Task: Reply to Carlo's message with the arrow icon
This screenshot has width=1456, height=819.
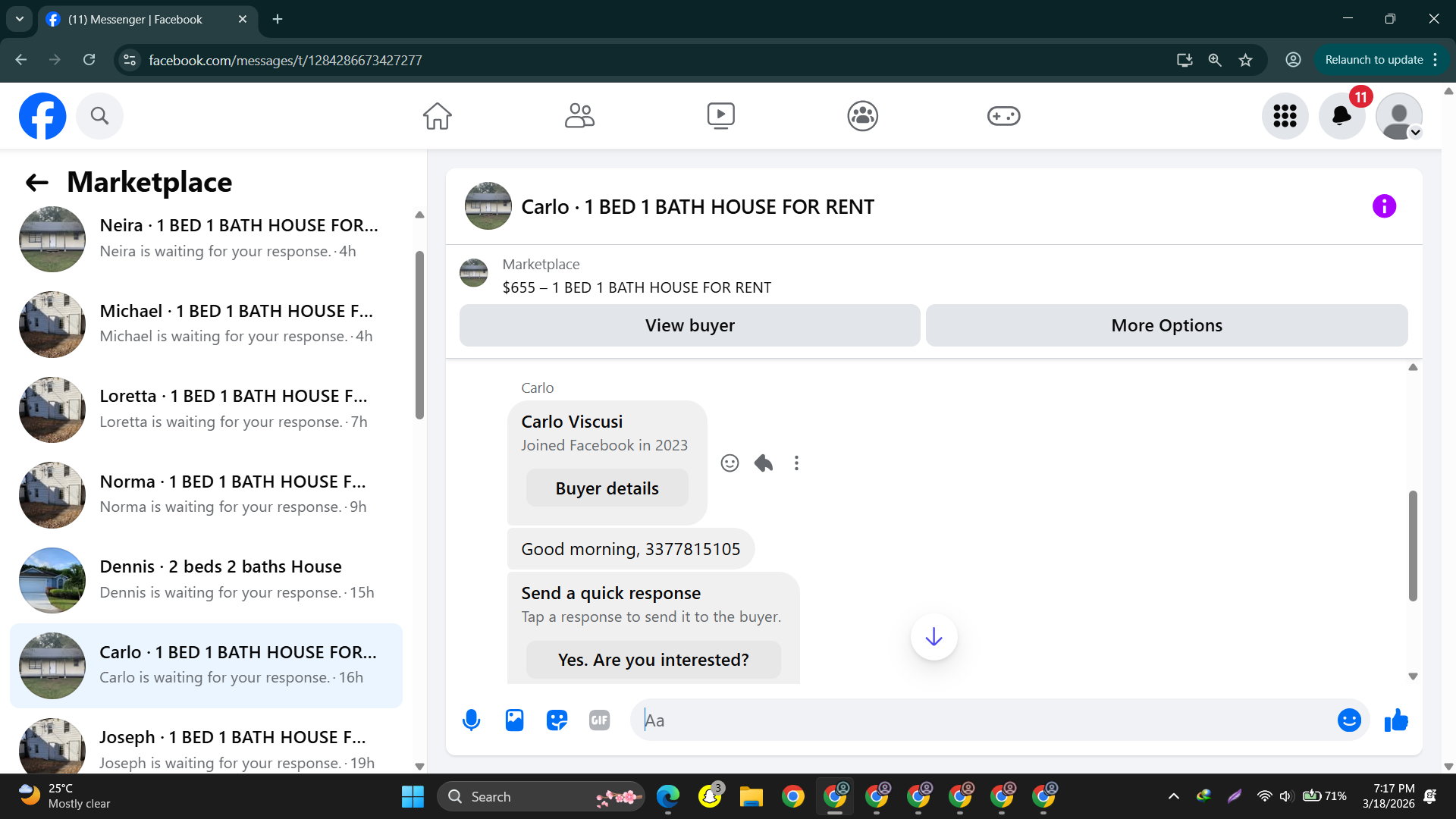Action: coord(764,463)
